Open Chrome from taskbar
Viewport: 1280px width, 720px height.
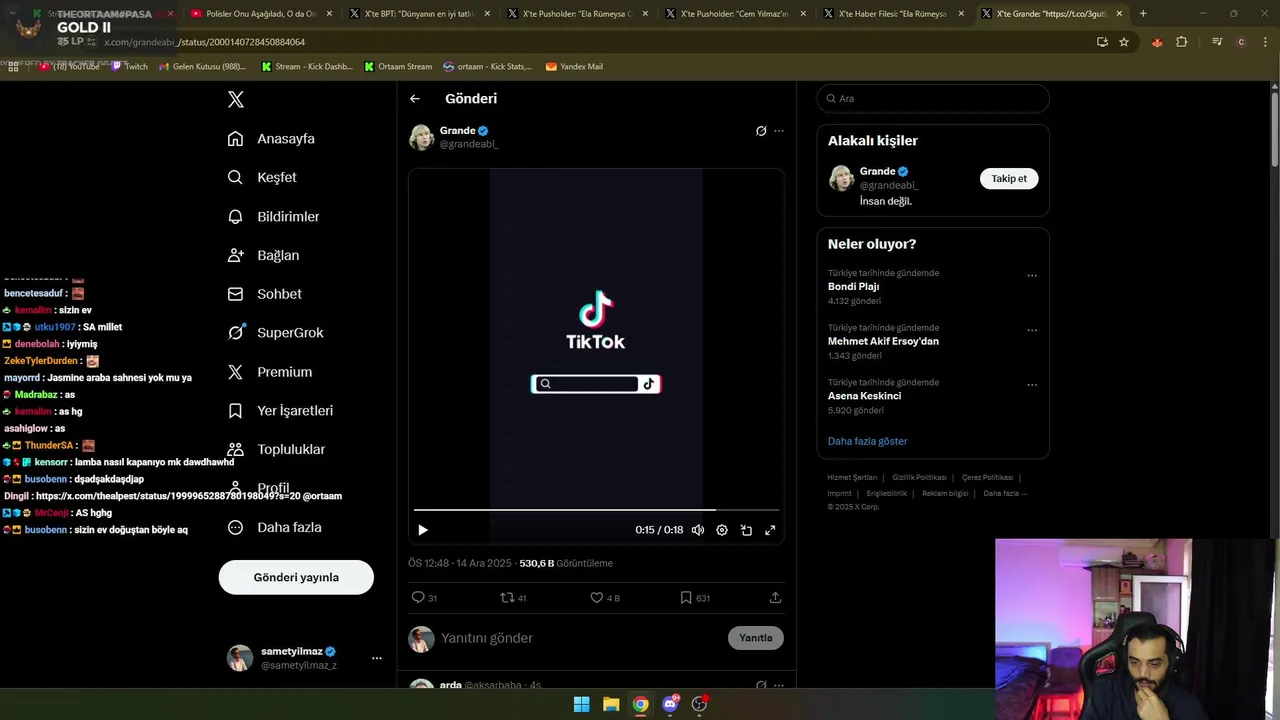(x=641, y=704)
